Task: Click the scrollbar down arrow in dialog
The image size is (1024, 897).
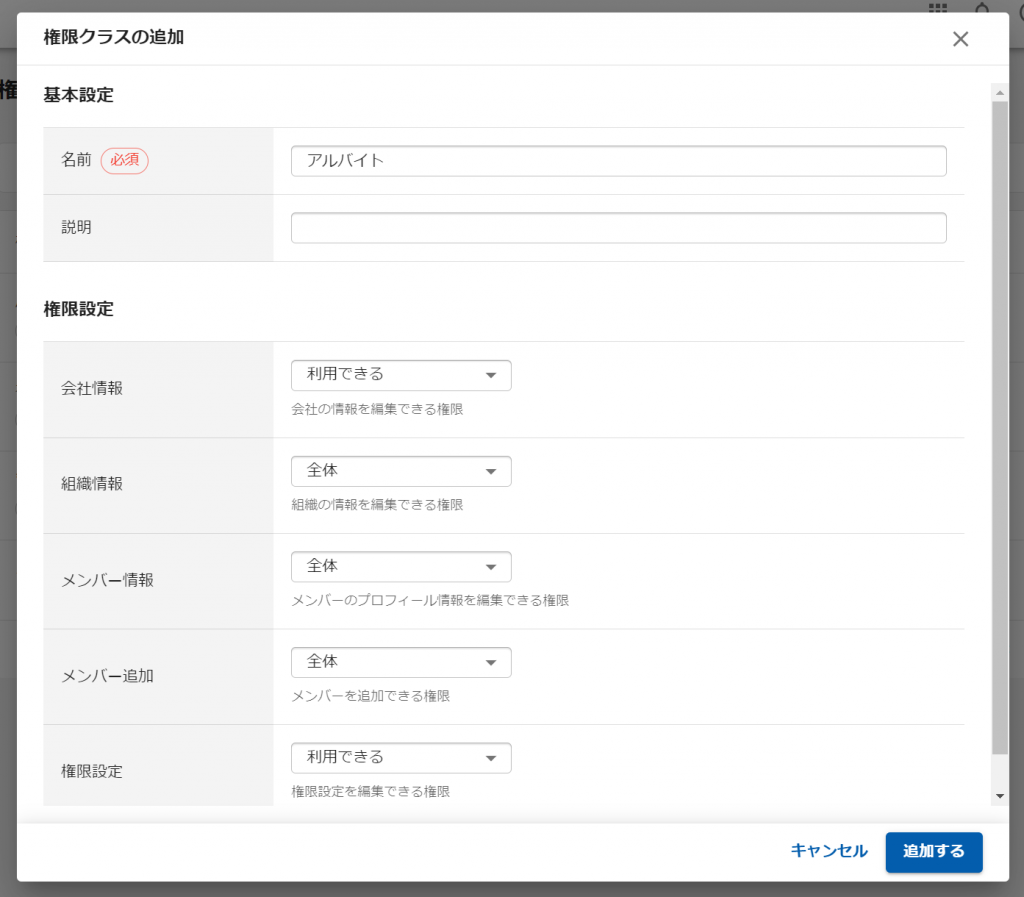Action: click(1000, 796)
